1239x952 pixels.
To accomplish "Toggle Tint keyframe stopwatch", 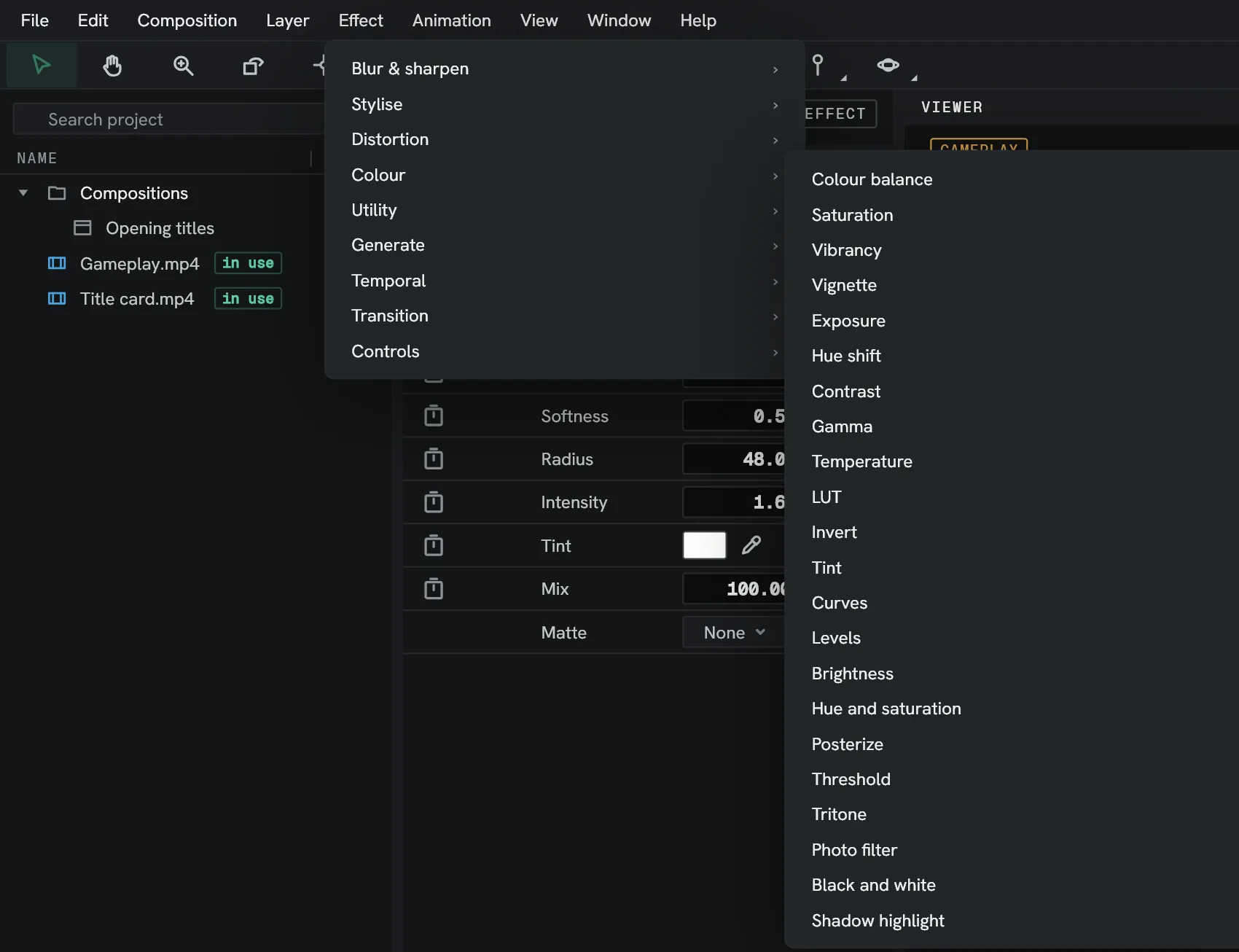I will [434, 545].
